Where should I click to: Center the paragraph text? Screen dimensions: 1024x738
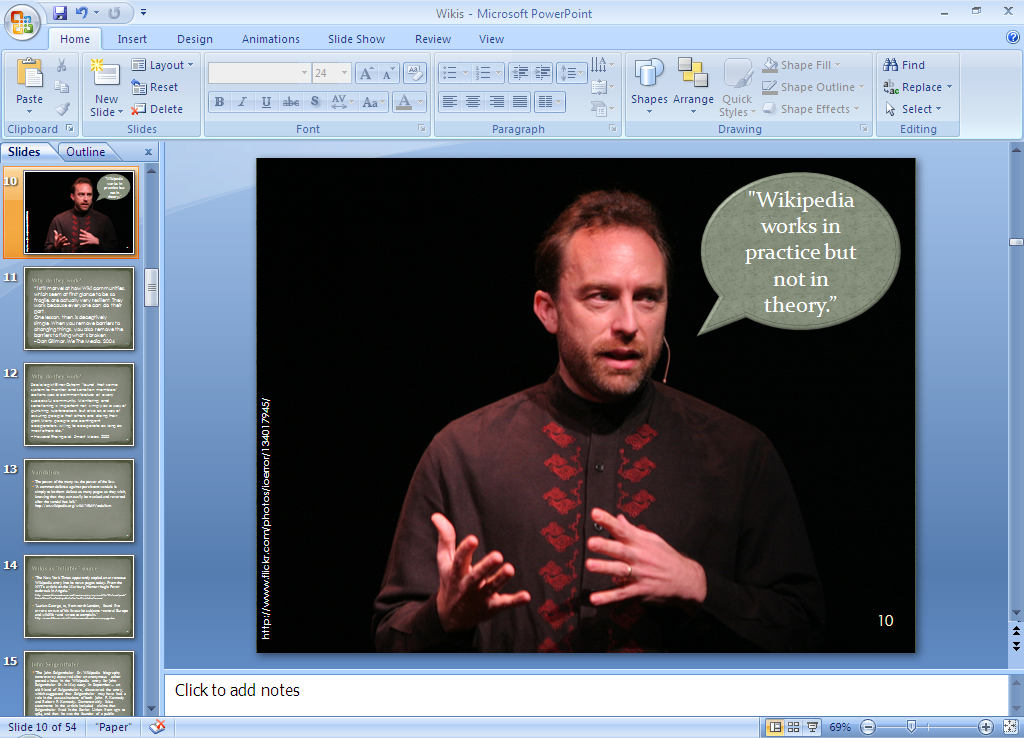473,102
